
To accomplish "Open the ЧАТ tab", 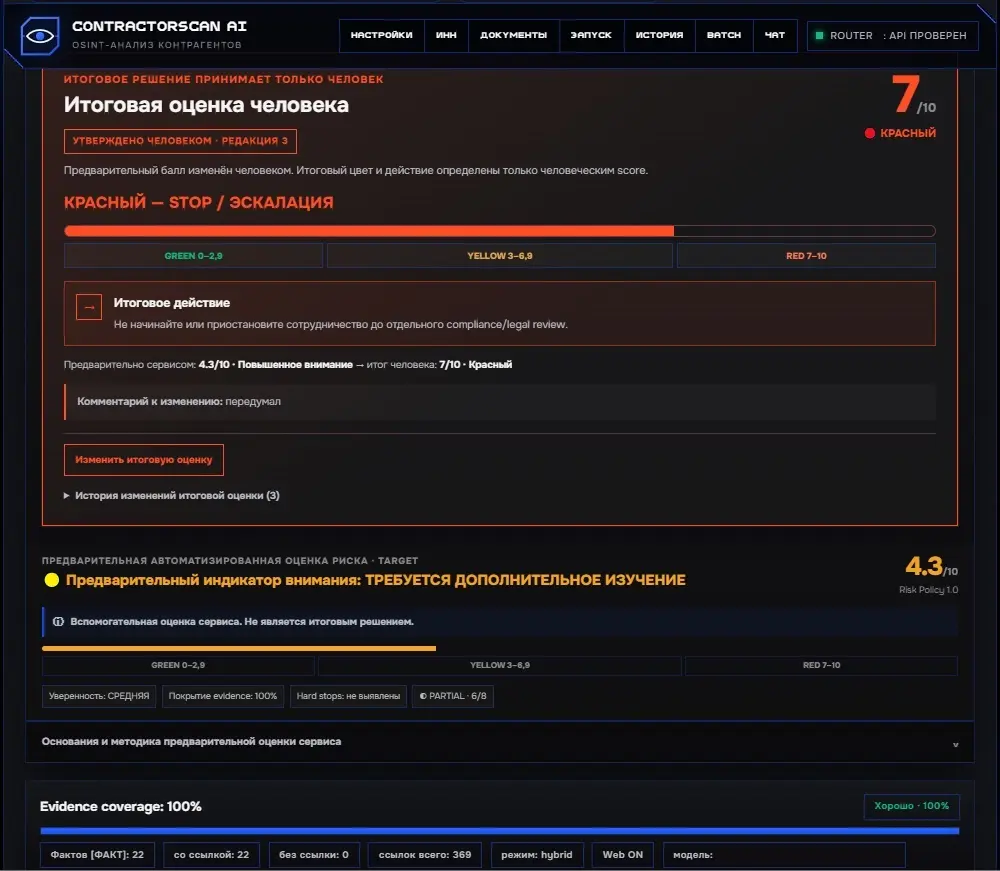I will tap(774, 35).
